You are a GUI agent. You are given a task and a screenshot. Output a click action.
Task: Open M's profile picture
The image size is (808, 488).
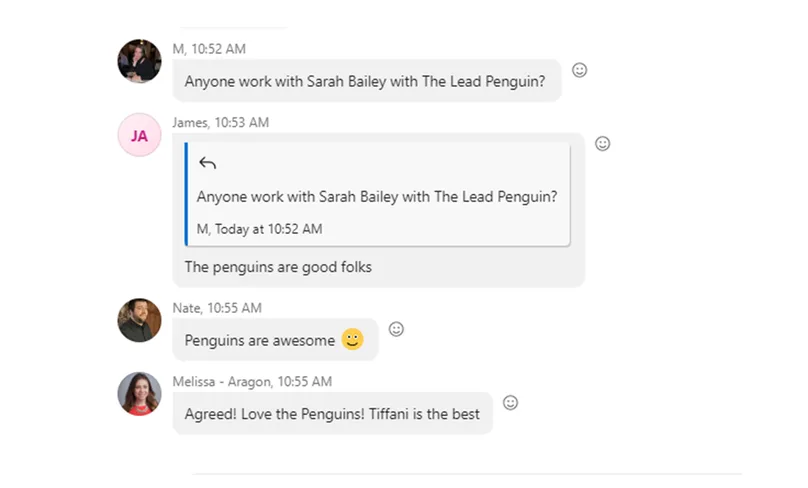(139, 61)
